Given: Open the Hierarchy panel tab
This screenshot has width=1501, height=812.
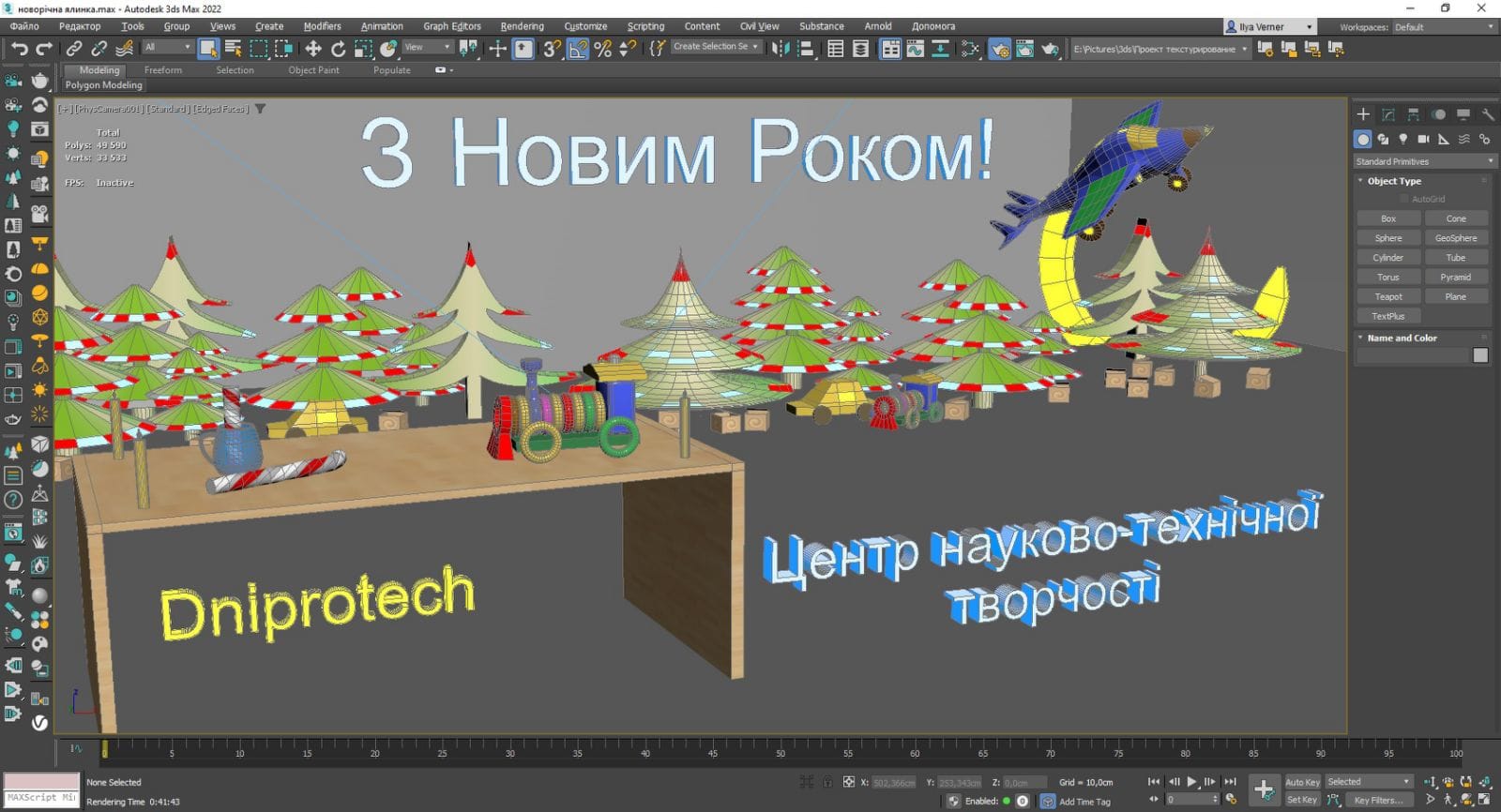Looking at the screenshot, I should tap(1413, 114).
